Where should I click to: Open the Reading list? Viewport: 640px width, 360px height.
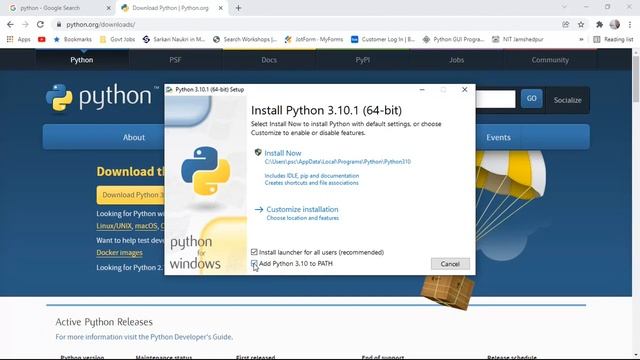tap(613, 39)
